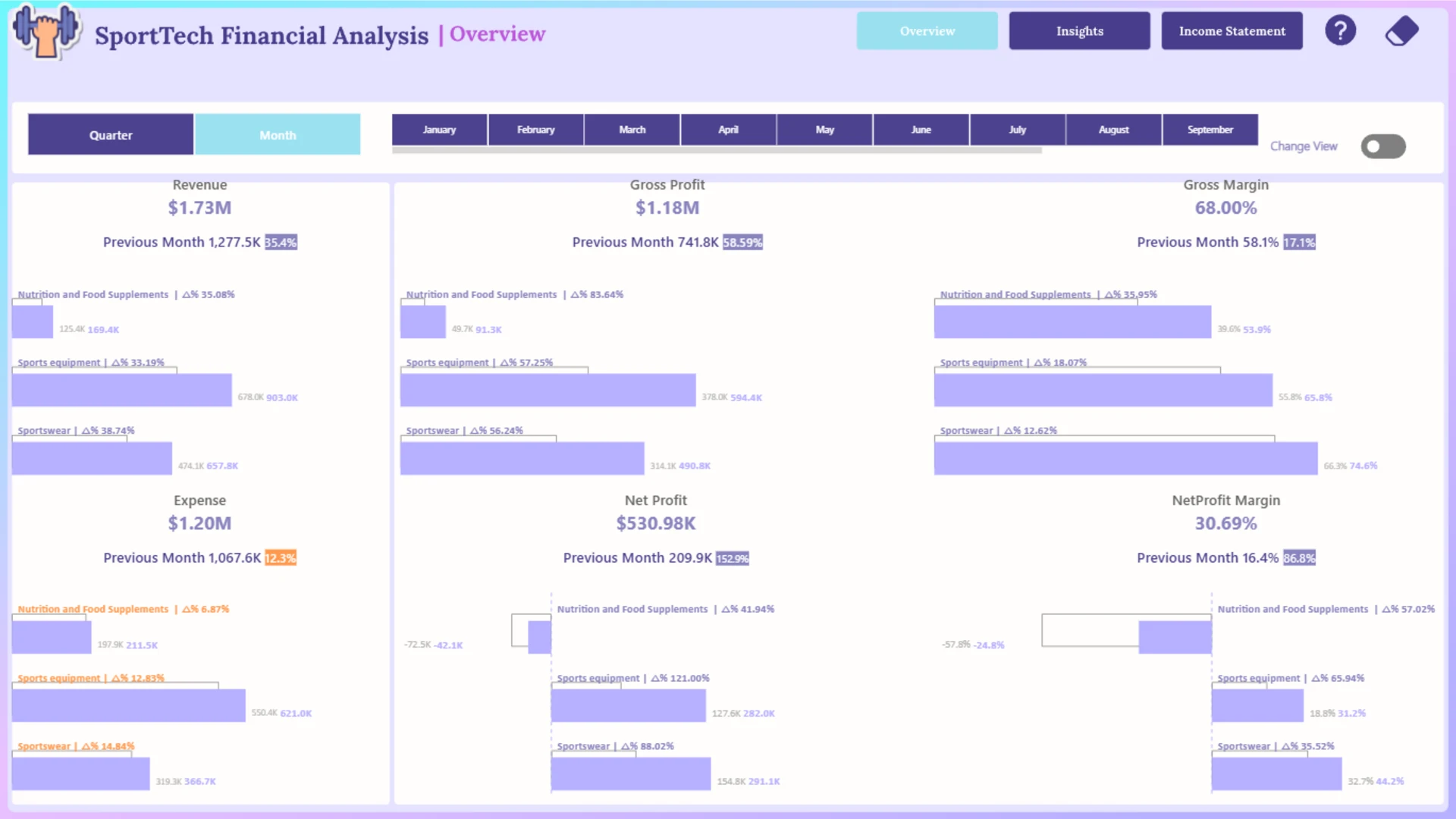The width and height of the screenshot is (1456, 819).
Task: Click the eraser clear filters icon
Action: coord(1401,31)
